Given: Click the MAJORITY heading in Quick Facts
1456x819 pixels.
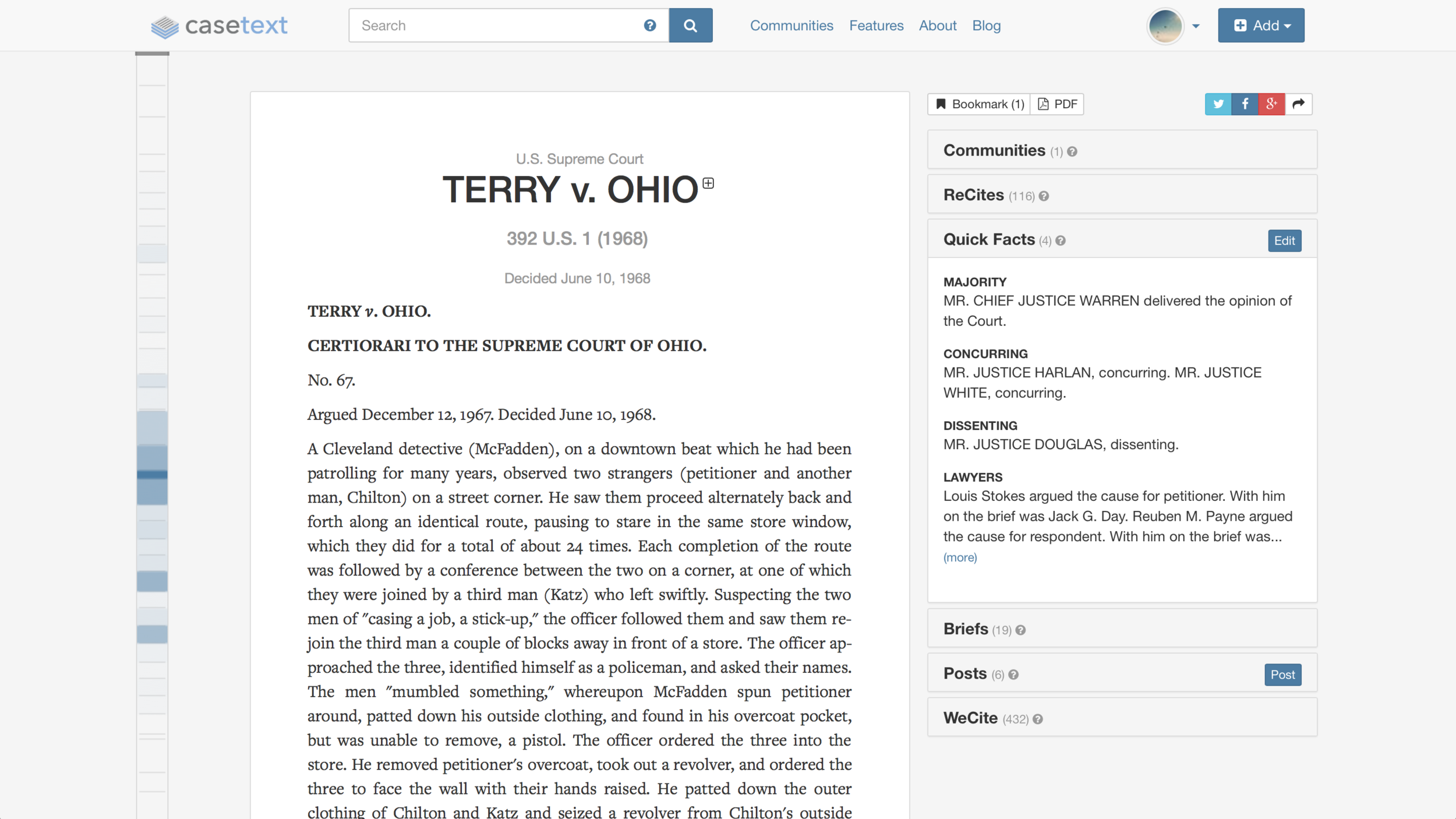Looking at the screenshot, I should click(975, 282).
